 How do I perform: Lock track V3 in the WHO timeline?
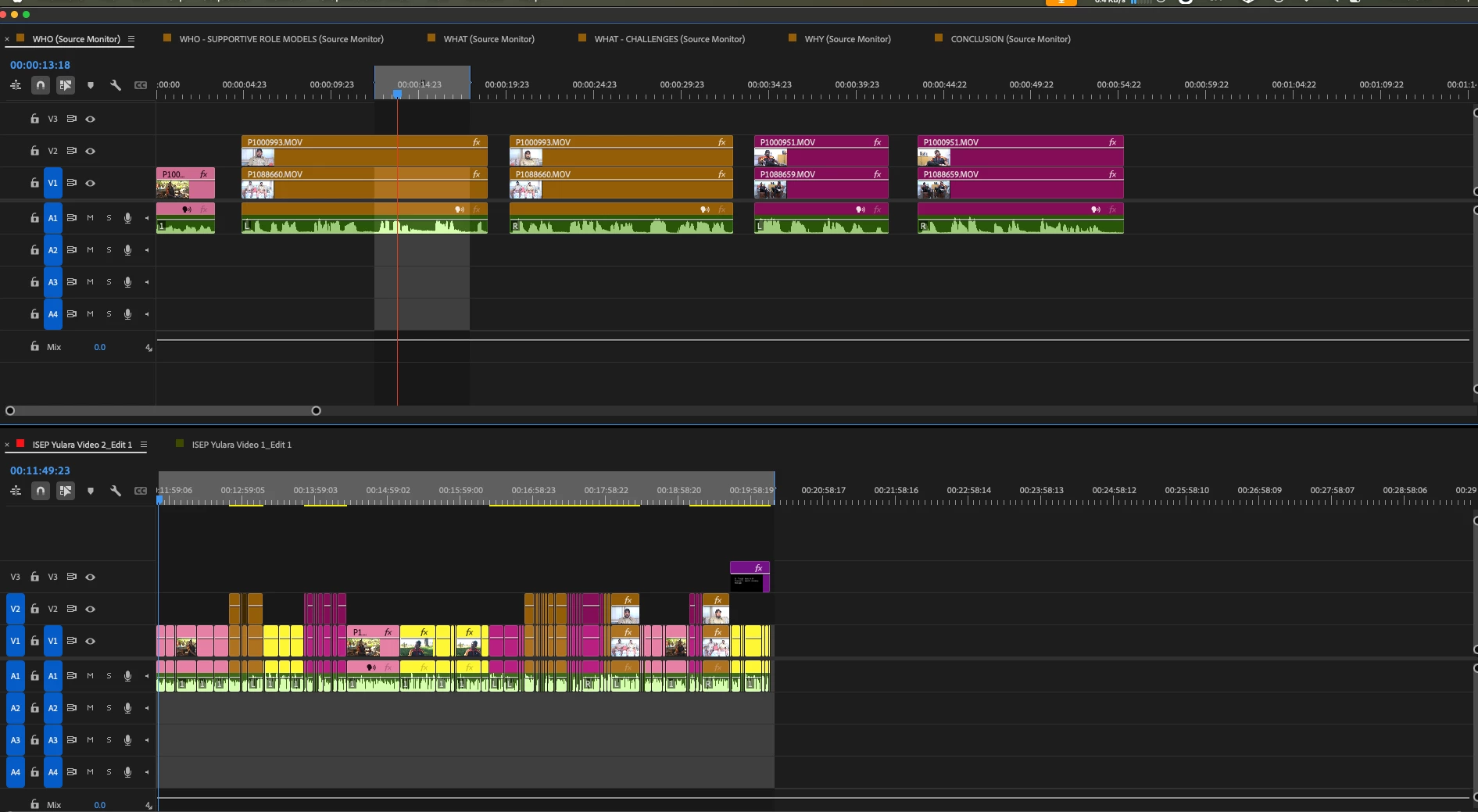click(x=34, y=119)
